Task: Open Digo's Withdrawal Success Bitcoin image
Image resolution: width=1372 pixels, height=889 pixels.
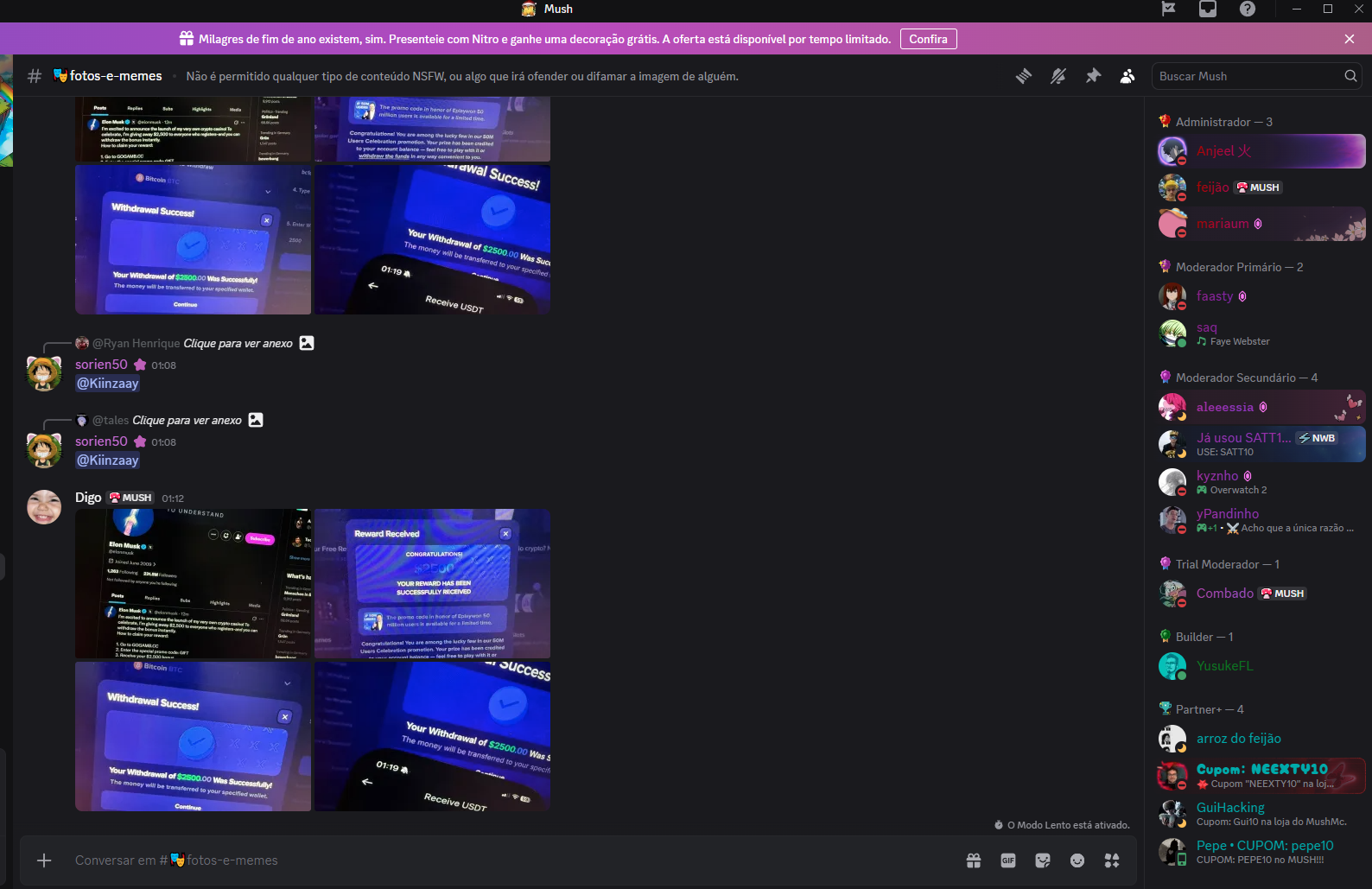Action: point(193,736)
